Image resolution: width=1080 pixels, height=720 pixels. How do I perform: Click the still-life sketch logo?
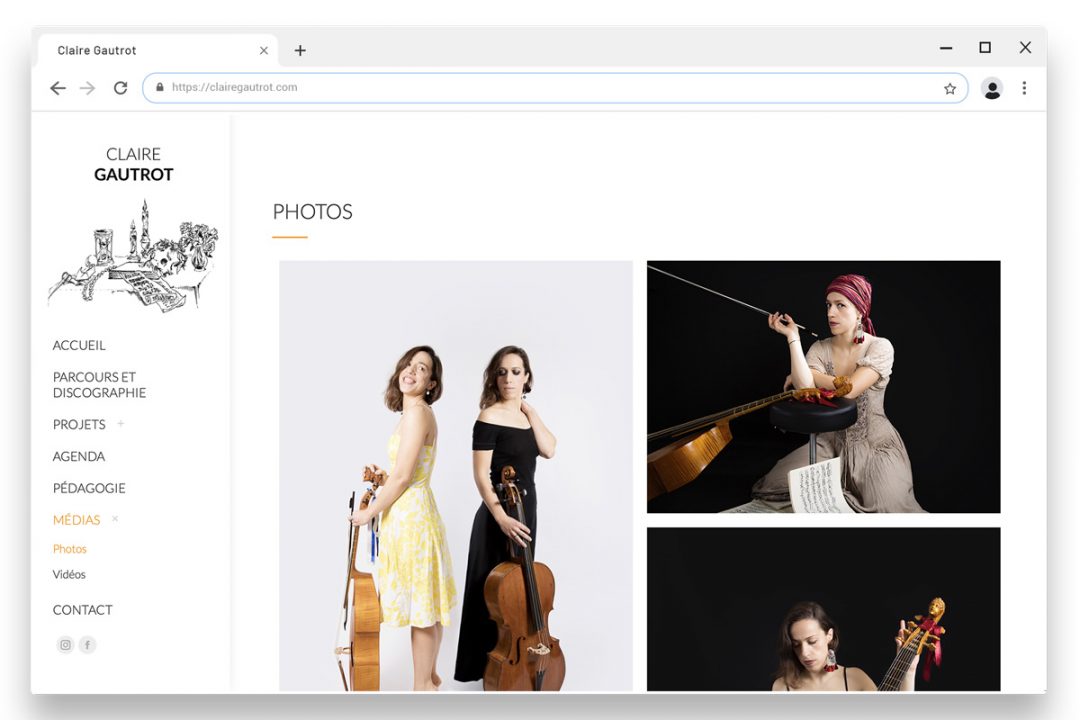click(x=133, y=254)
